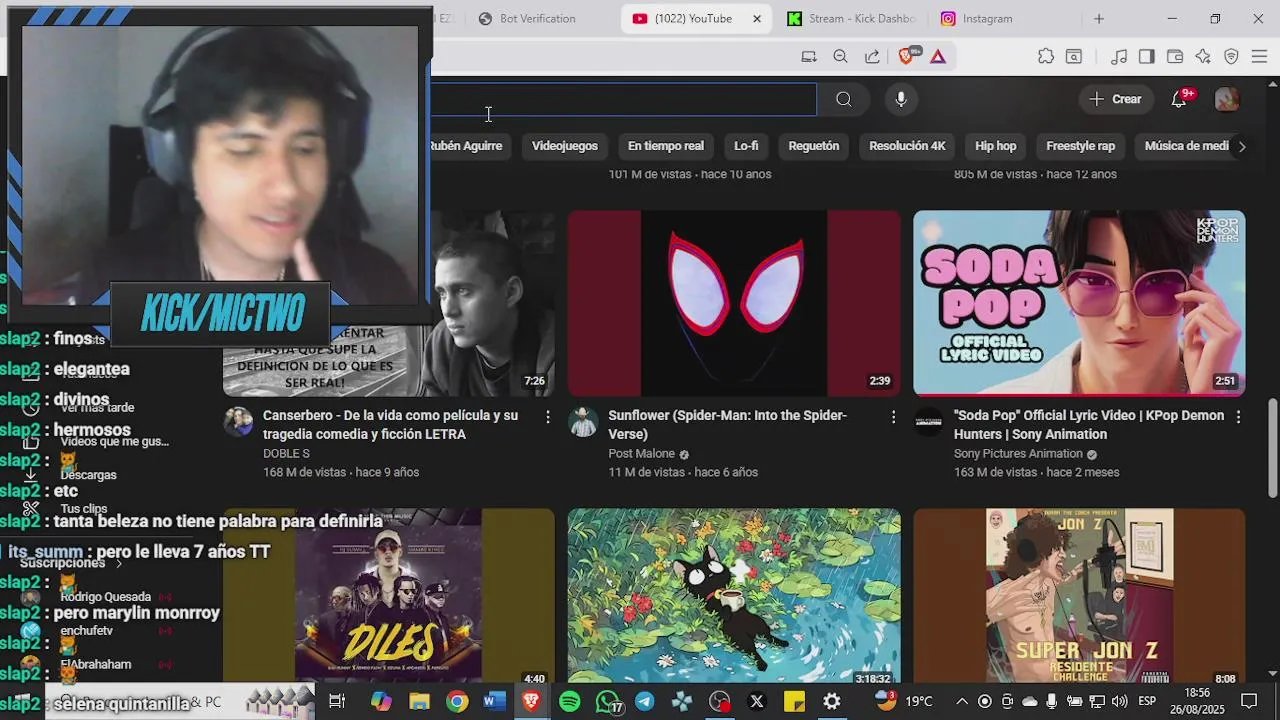
Task: Open the media control music note icon
Action: [1119, 57]
